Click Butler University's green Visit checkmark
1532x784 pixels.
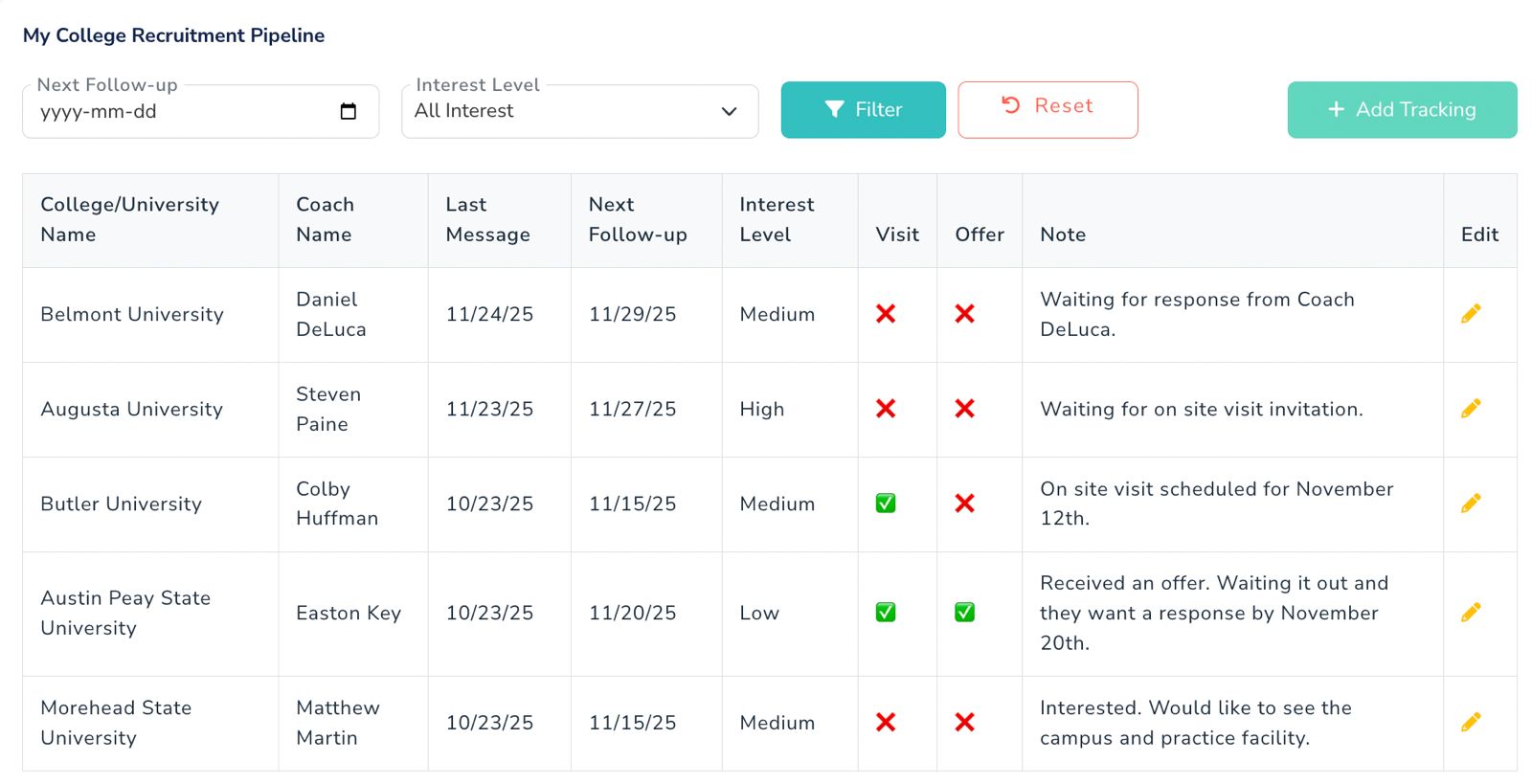pos(886,504)
